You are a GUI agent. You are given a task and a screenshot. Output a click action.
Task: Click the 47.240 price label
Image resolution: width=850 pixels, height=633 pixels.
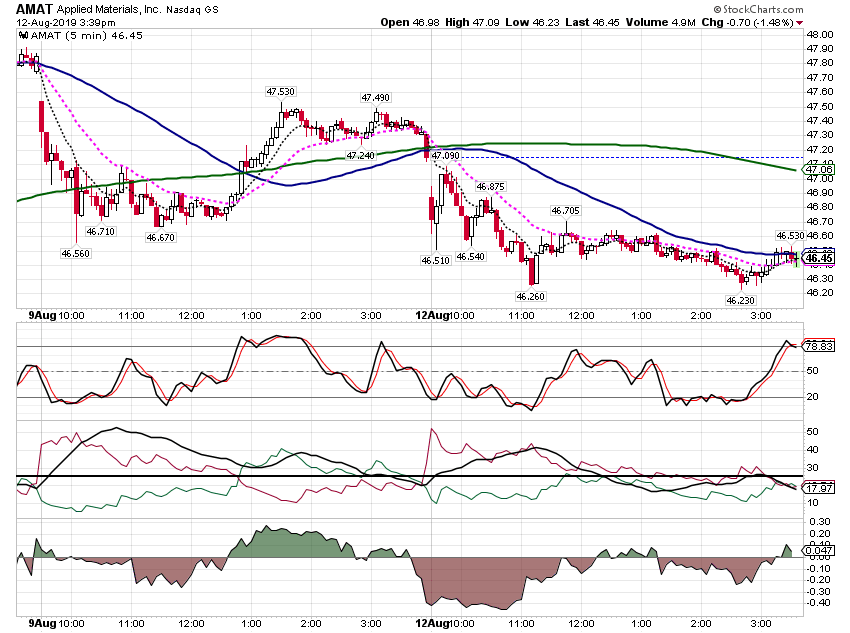360,156
